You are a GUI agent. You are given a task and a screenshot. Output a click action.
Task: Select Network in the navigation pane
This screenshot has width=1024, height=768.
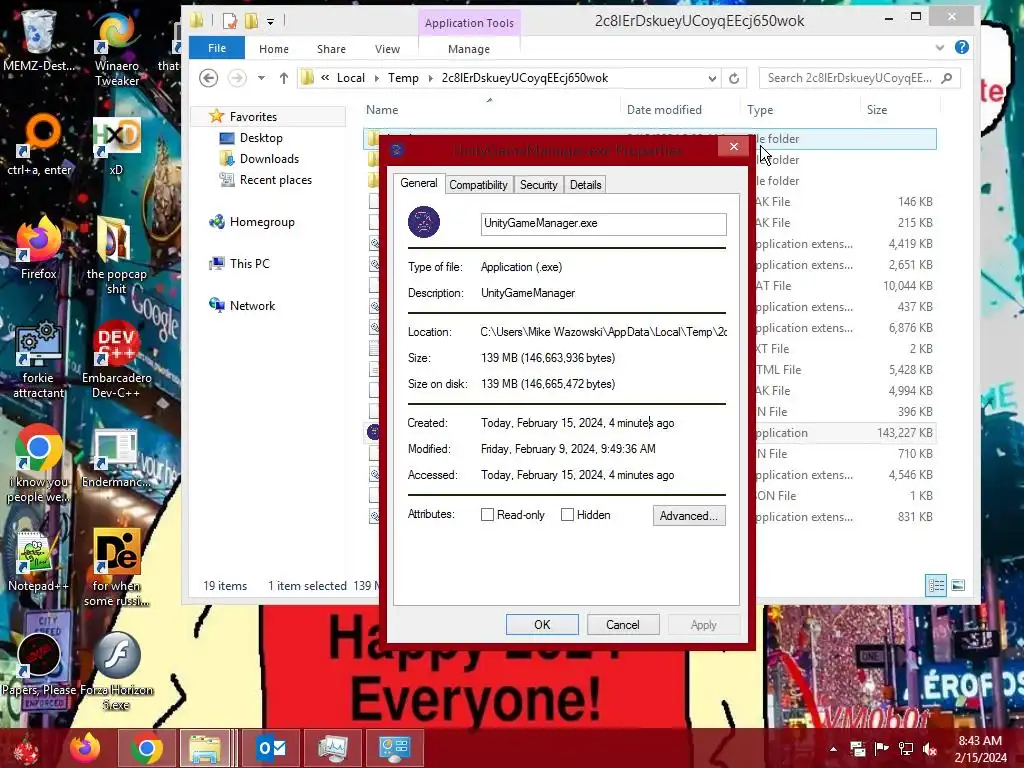(252, 306)
